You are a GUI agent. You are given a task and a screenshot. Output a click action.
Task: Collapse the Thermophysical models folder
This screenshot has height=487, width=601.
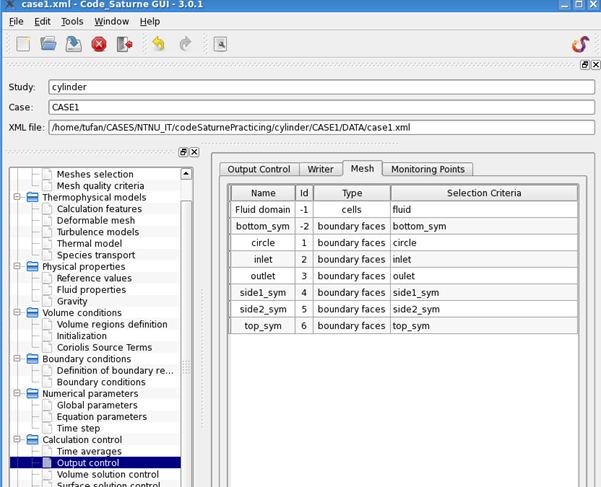tap(17, 197)
